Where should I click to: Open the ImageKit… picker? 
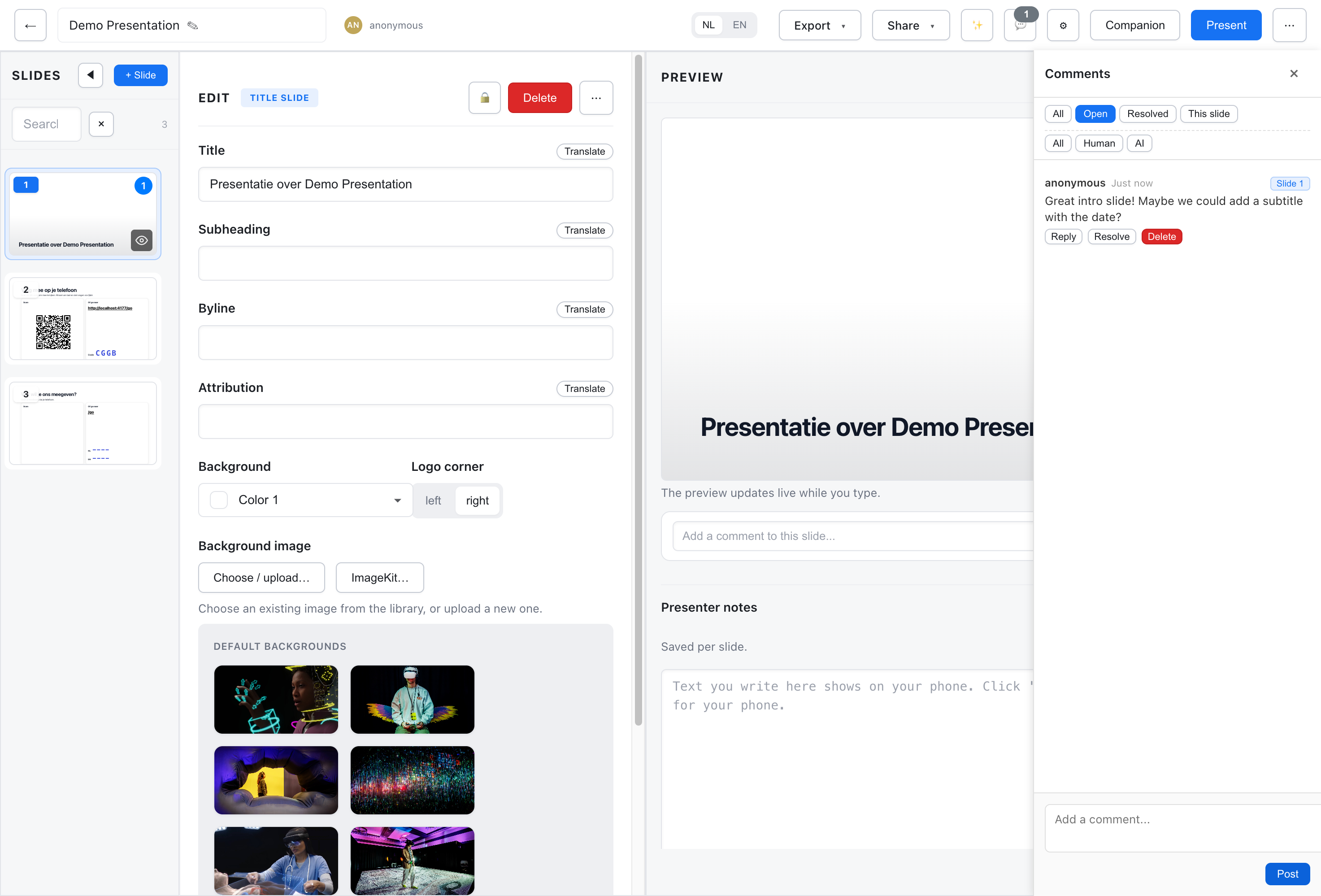coord(380,578)
